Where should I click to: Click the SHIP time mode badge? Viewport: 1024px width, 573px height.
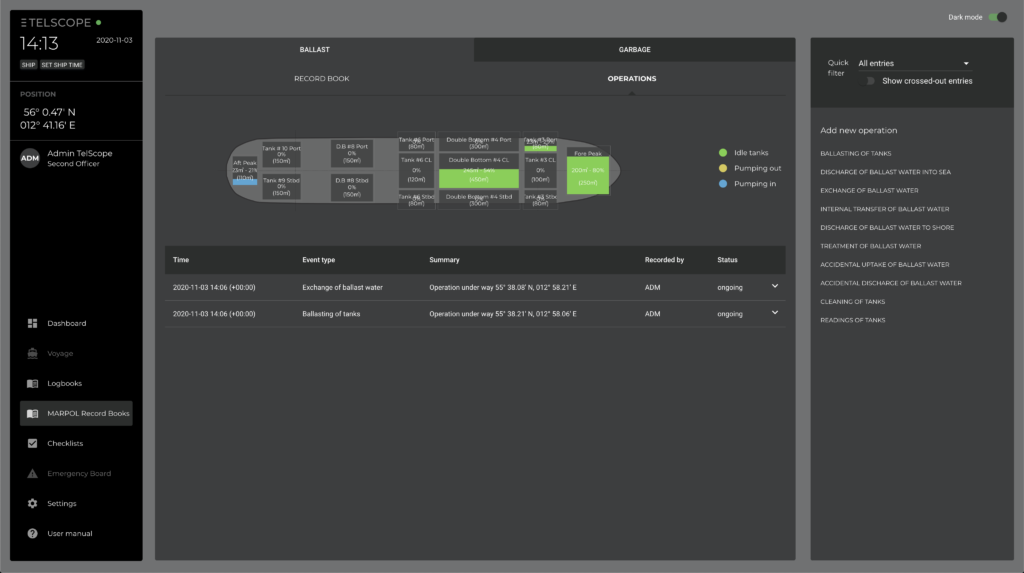28,65
